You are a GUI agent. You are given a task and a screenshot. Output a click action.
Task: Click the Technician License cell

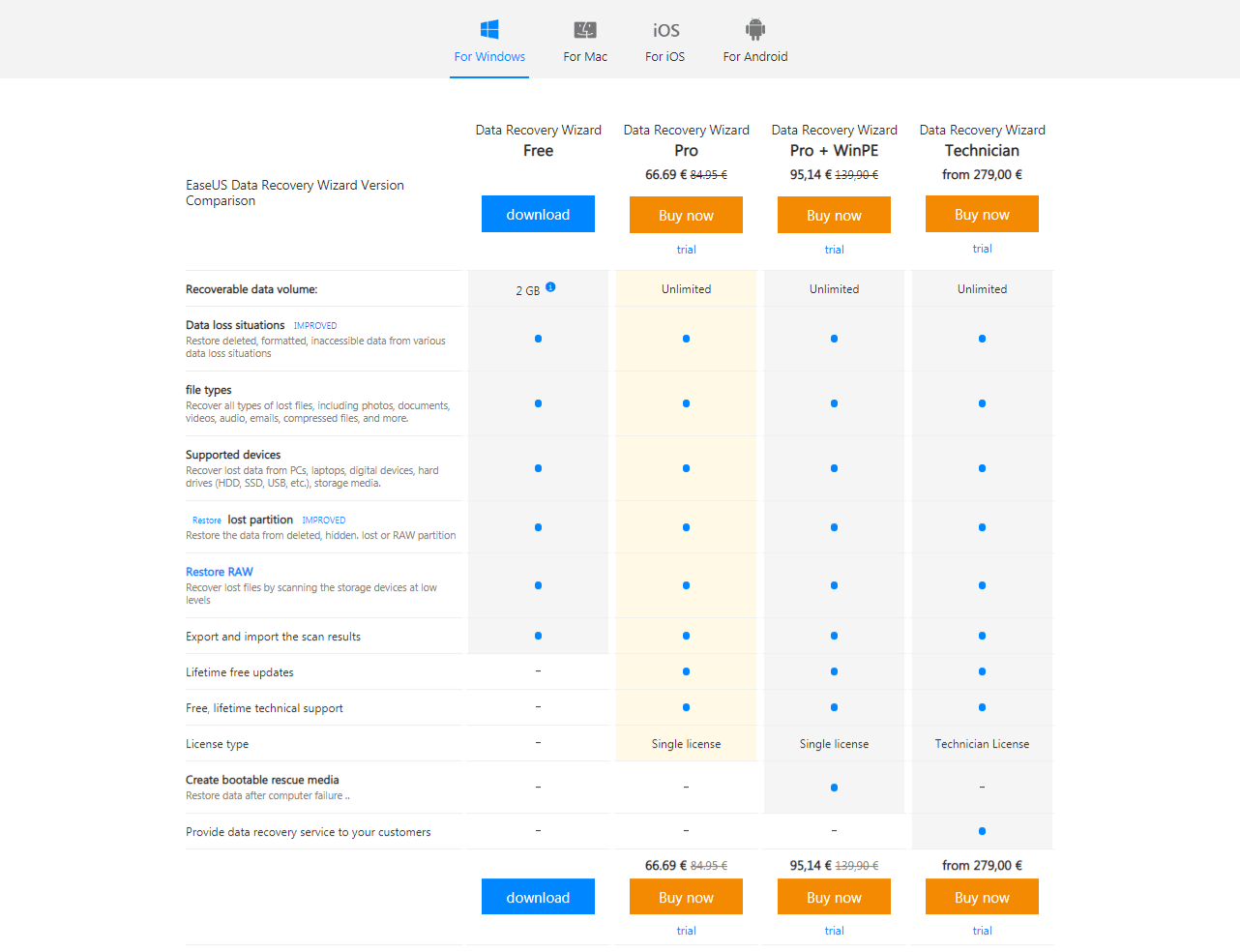pos(982,744)
